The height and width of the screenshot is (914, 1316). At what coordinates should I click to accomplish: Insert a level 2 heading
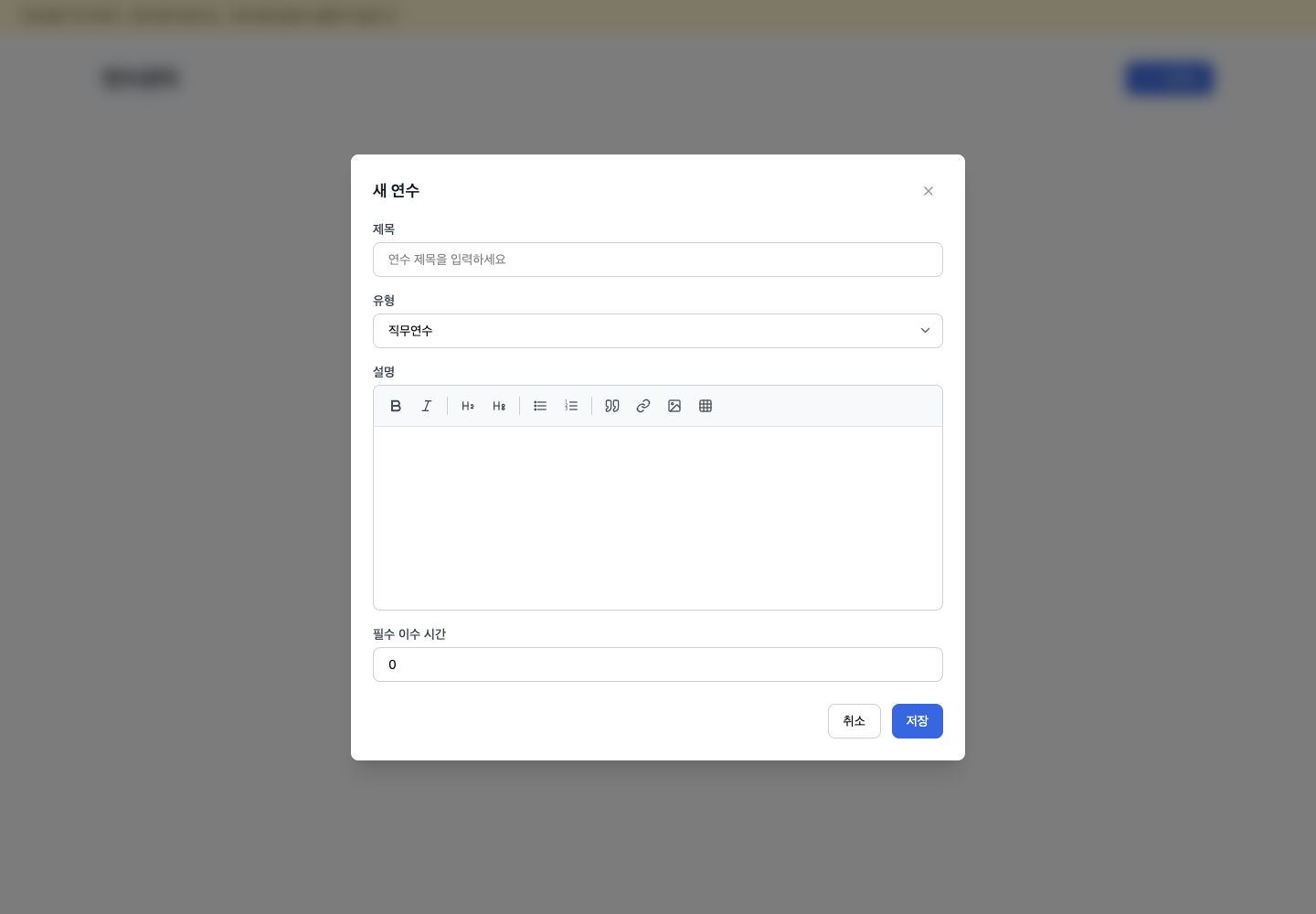(x=468, y=406)
